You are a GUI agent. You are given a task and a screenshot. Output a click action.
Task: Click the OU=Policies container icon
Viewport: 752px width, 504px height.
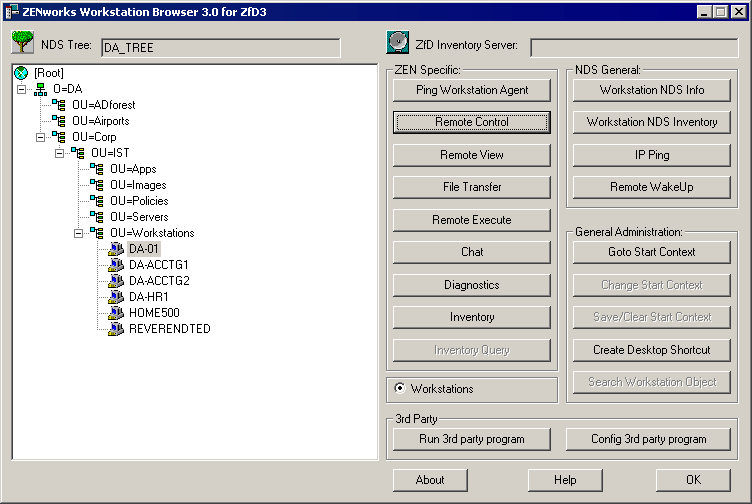click(97, 201)
